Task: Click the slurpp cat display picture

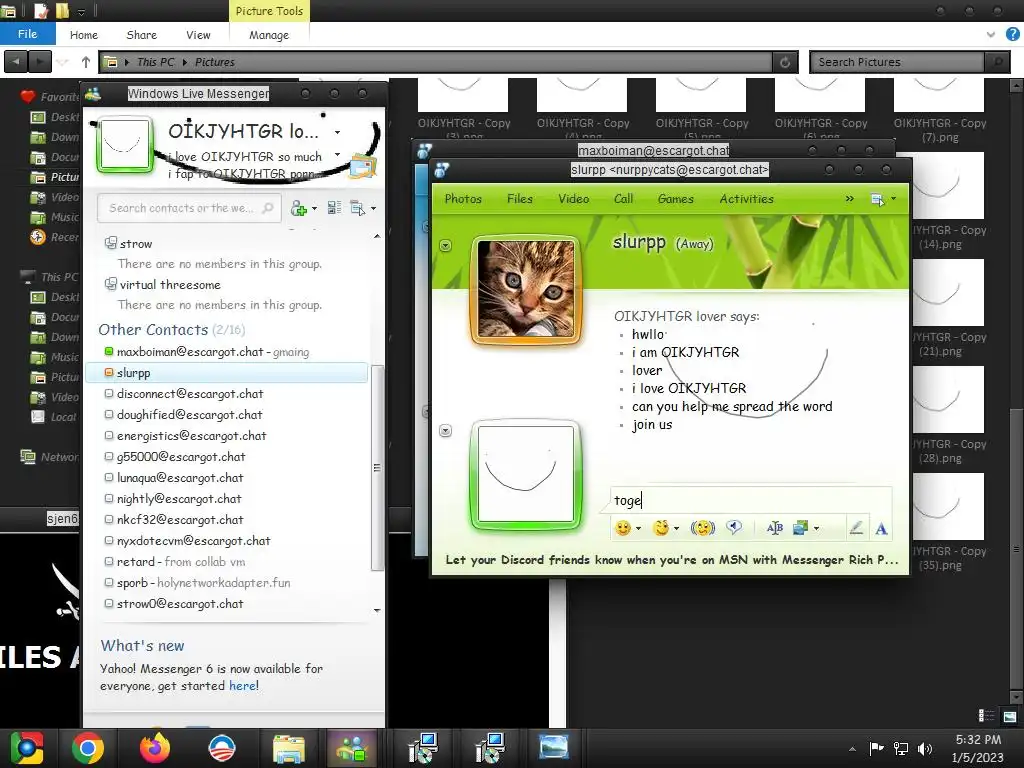Action: (526, 289)
